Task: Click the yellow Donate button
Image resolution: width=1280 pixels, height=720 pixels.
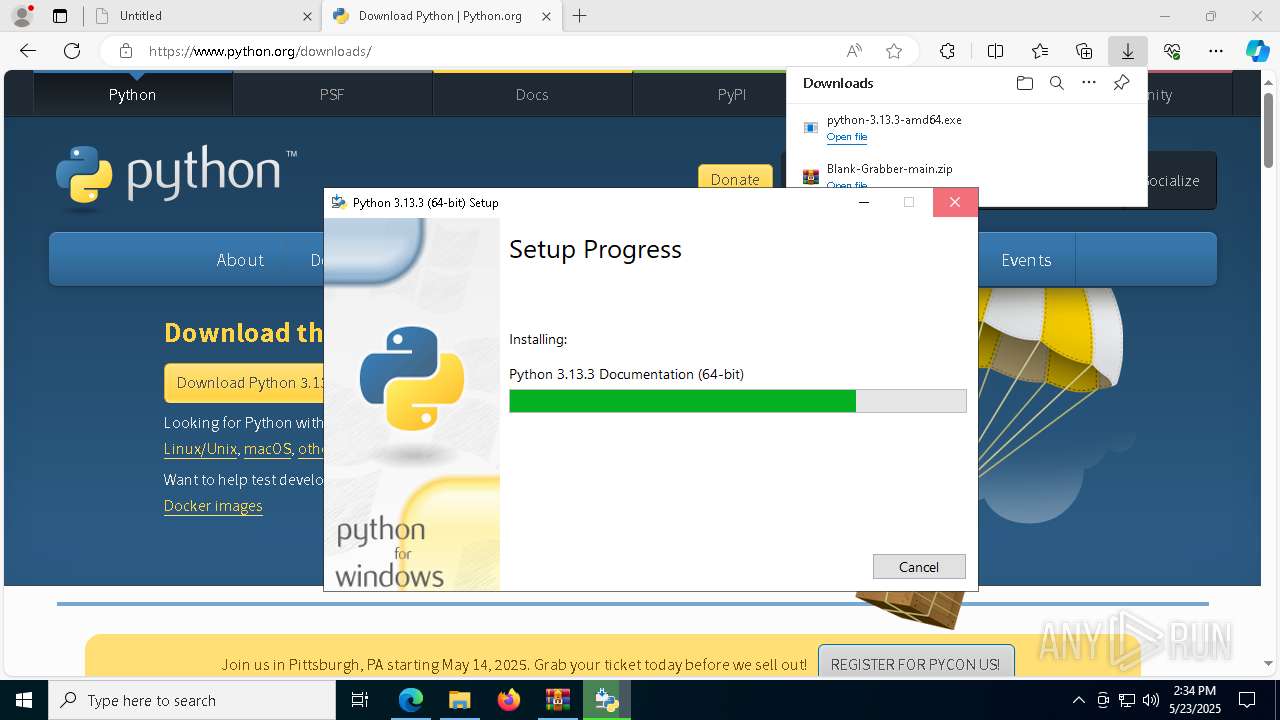Action: click(x=735, y=178)
